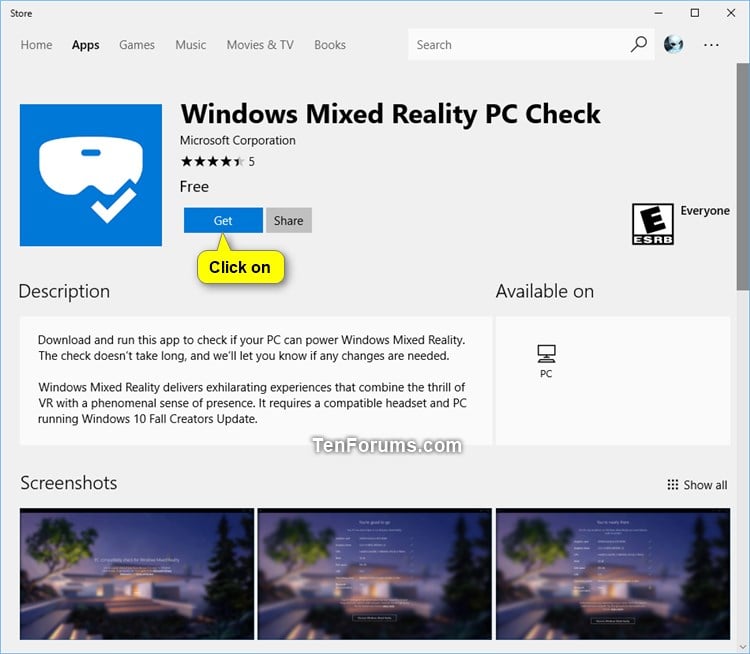Click the Share button
Image resolution: width=750 pixels, height=654 pixels.
pos(288,221)
